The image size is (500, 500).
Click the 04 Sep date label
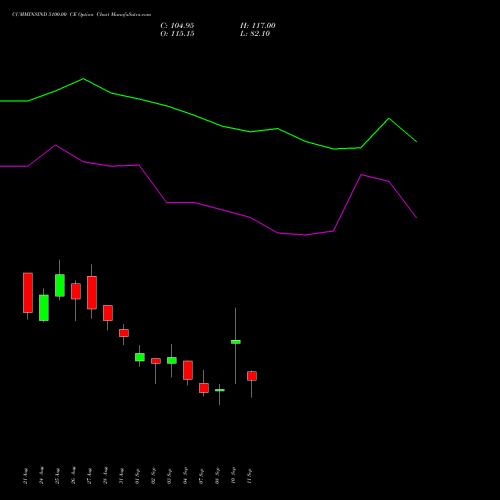(x=186, y=476)
